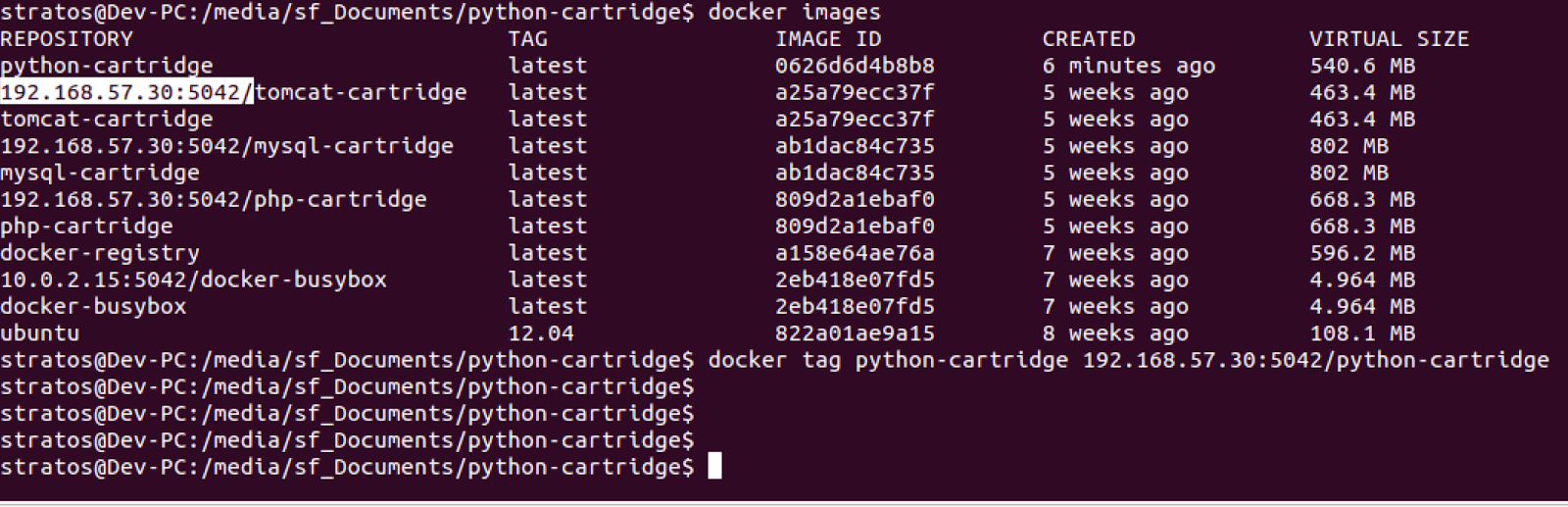Click the 'docker images' command text
Screen dimensions: 1568x507
(794, 13)
